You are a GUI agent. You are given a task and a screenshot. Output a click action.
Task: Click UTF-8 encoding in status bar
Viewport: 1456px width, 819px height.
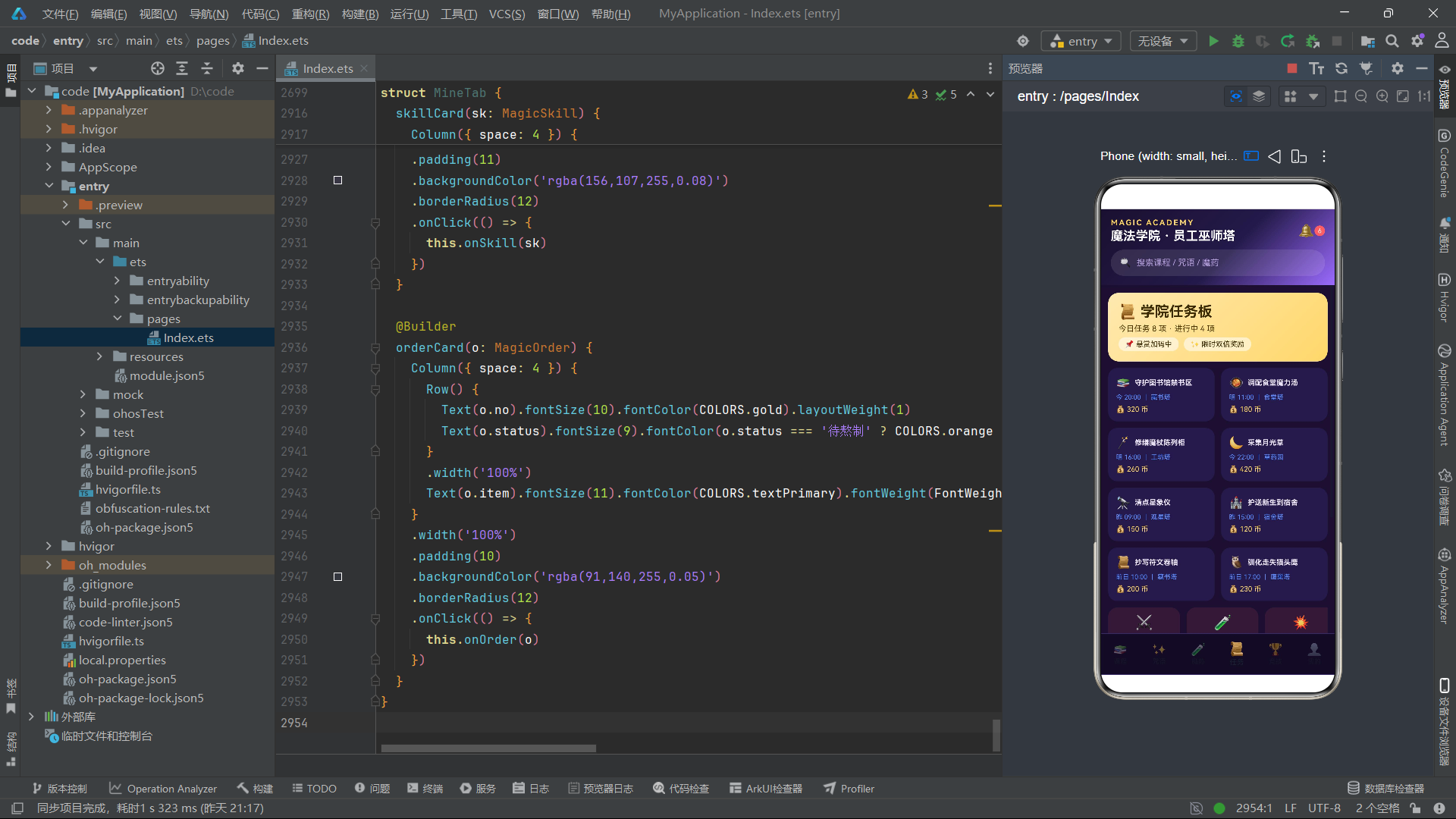coord(1324,808)
